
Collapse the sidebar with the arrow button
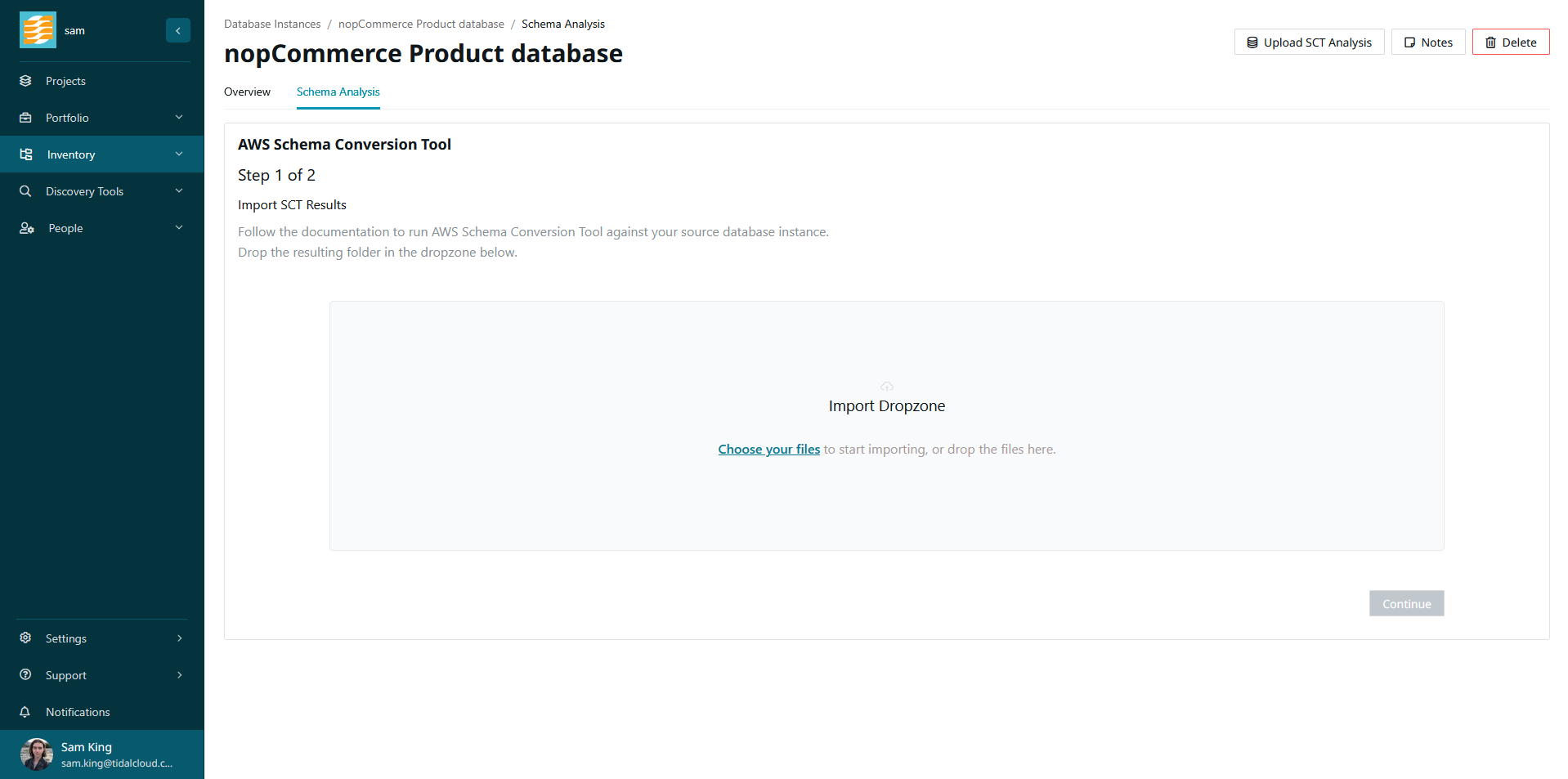[177, 30]
